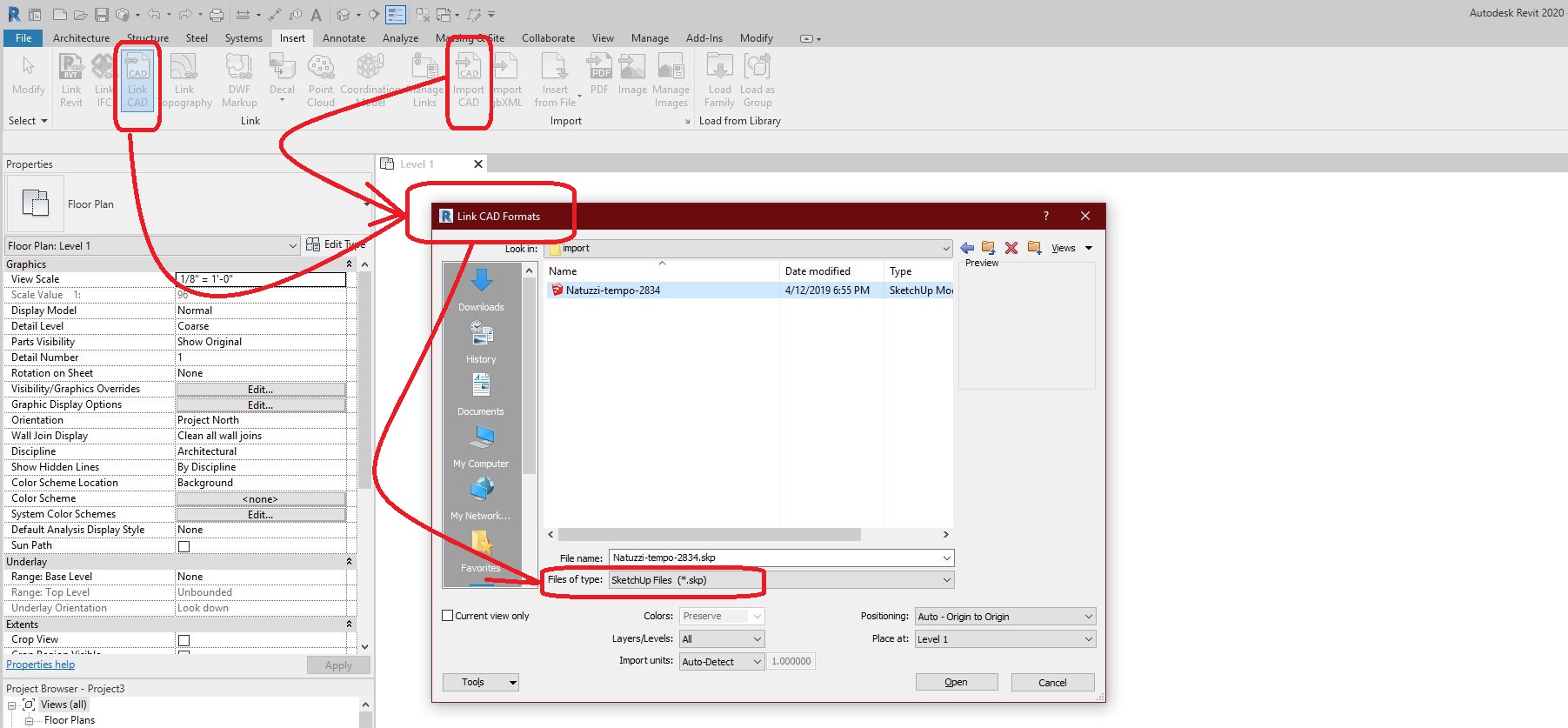Click Downloads in dialog places sidebar
This screenshot has width=1568, height=728.
481,290
